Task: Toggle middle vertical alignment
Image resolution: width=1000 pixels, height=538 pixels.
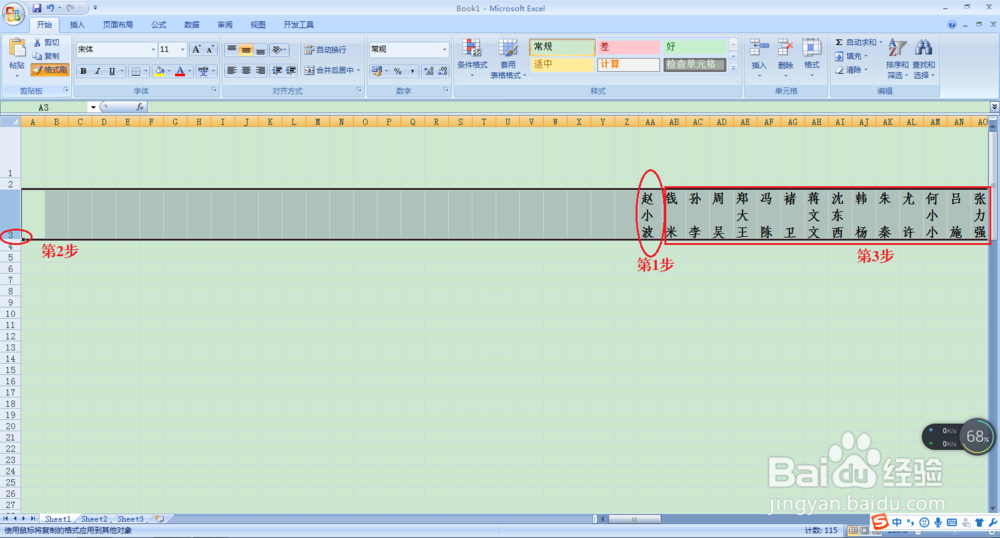Action: [x=246, y=49]
